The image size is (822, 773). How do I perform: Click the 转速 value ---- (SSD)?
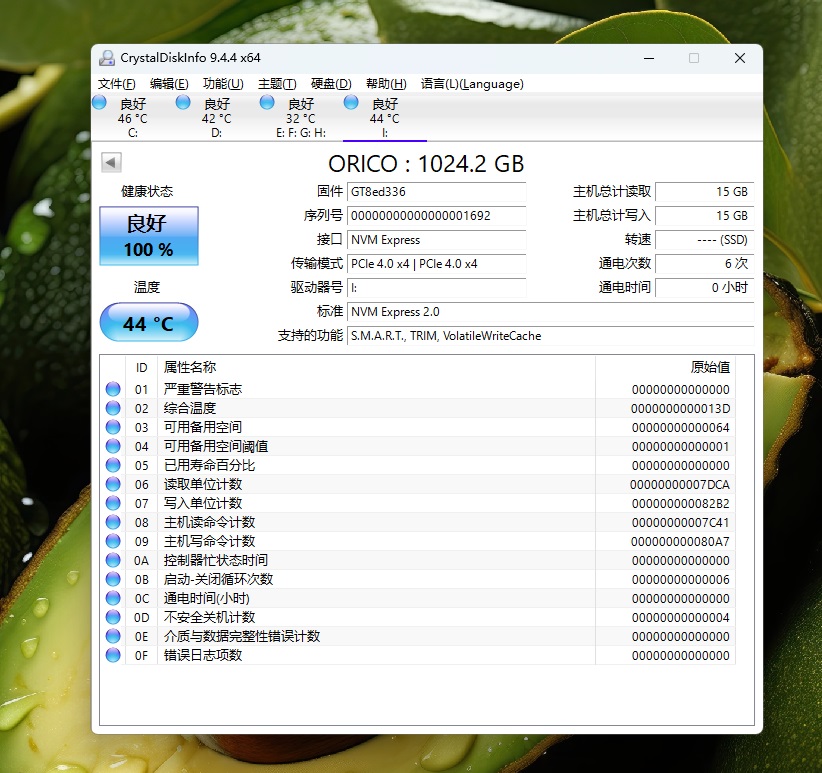pyautogui.click(x=705, y=240)
